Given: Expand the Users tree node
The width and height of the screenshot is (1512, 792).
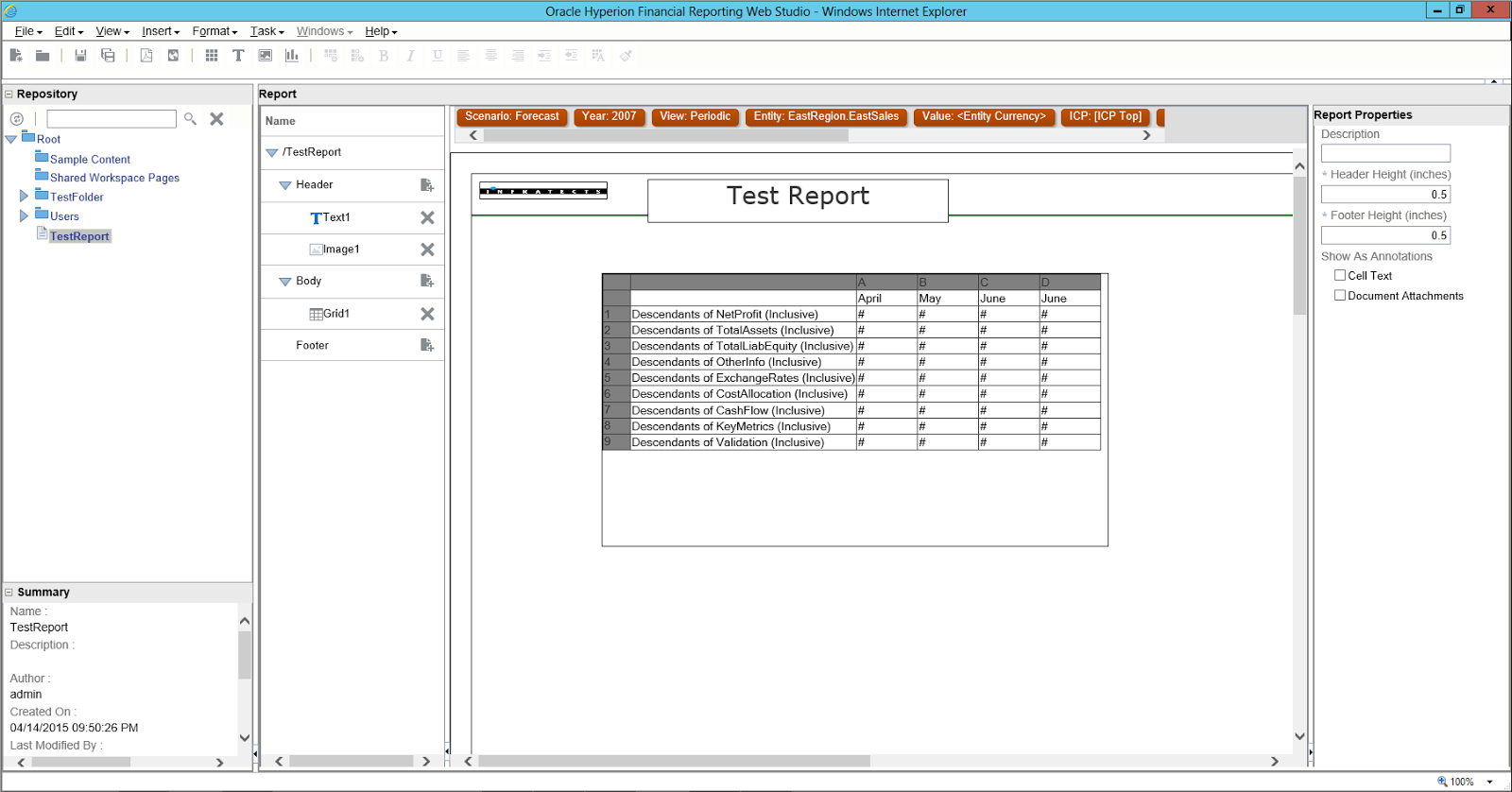Looking at the screenshot, I should 25,215.
